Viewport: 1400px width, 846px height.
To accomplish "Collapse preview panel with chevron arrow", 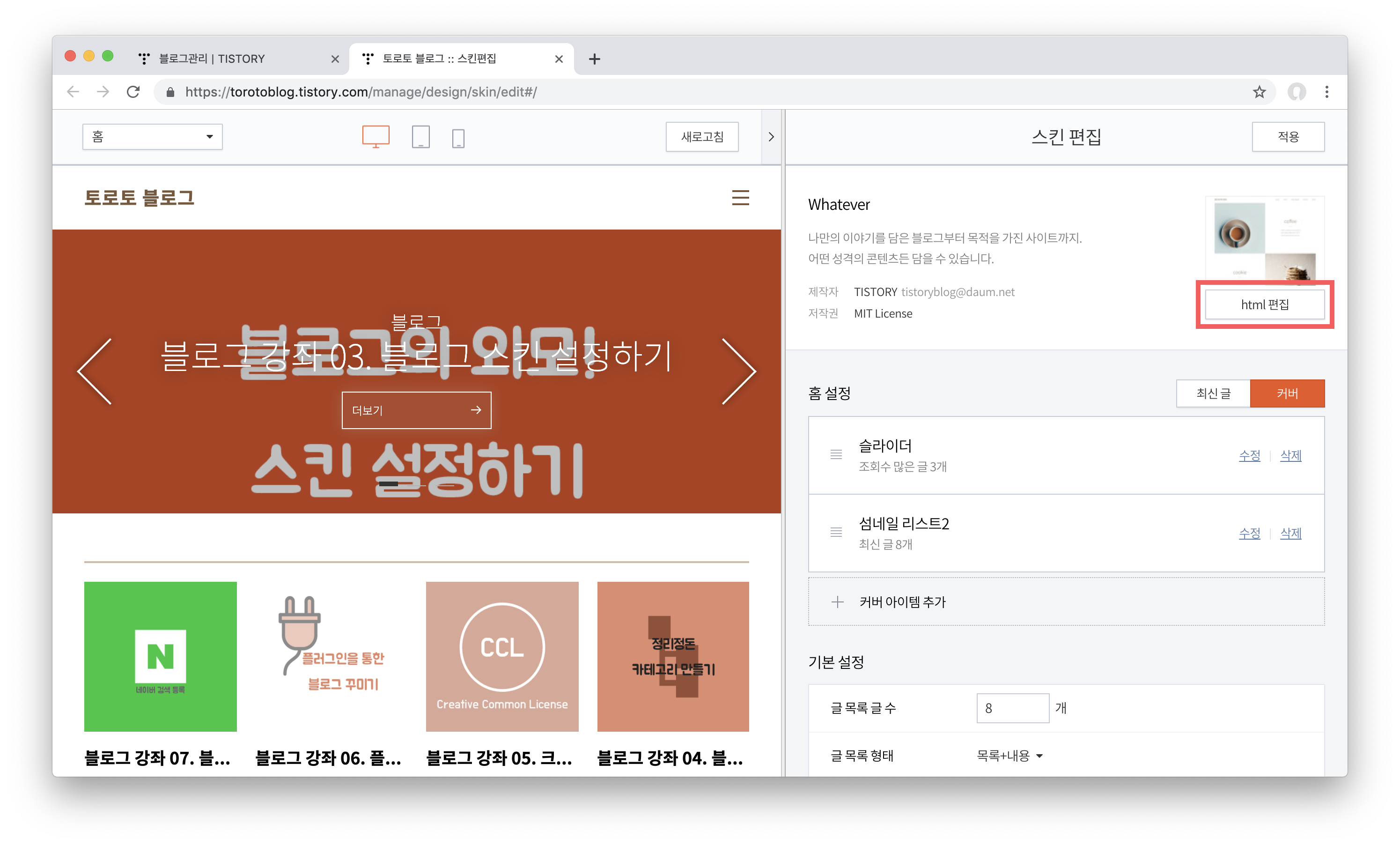I will pyautogui.click(x=770, y=137).
